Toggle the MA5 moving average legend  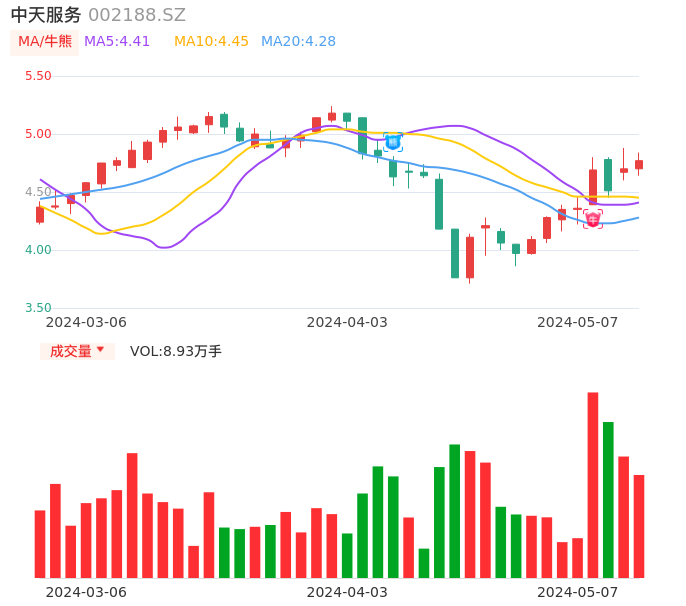117,41
